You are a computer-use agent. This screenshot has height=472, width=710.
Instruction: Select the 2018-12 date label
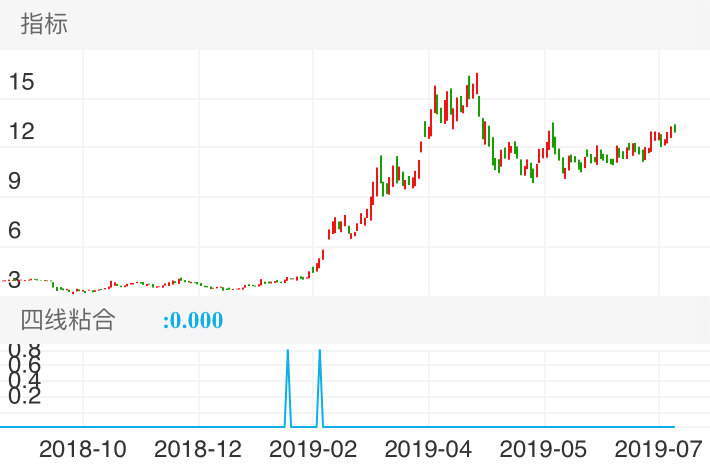pos(199,449)
